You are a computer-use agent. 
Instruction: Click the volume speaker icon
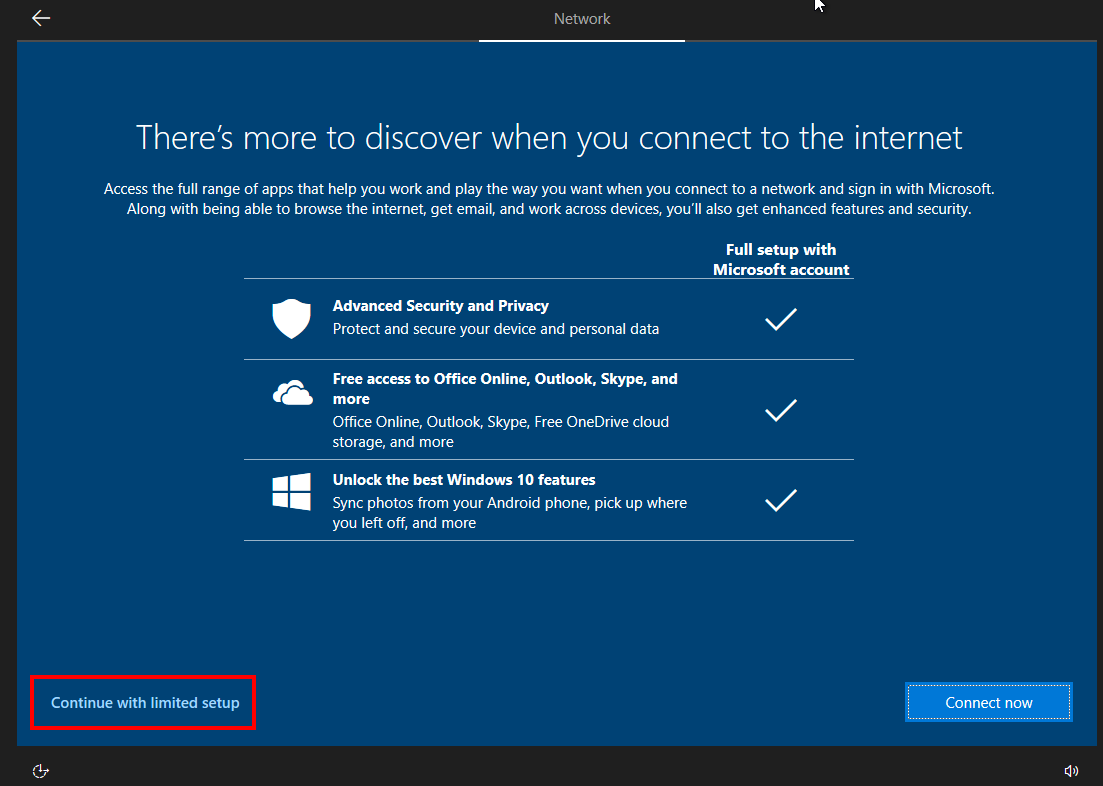pyautogui.click(x=1071, y=771)
